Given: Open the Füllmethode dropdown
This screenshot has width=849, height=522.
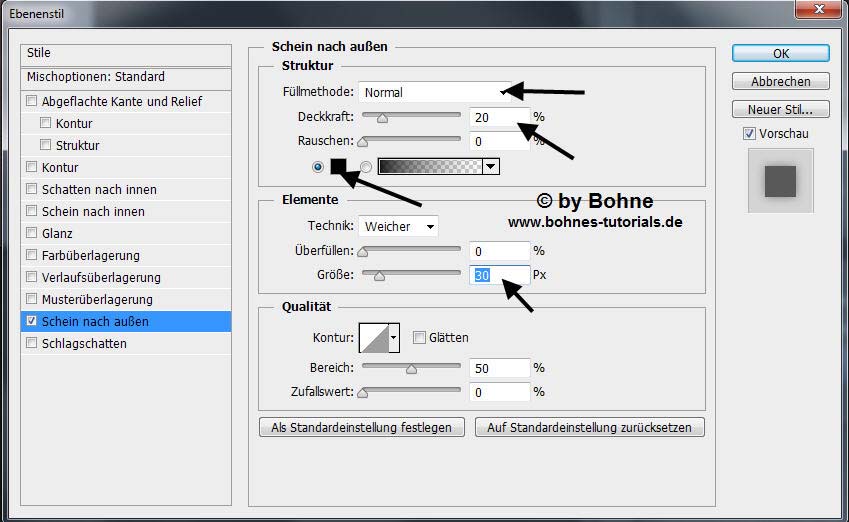Looking at the screenshot, I should 435,92.
